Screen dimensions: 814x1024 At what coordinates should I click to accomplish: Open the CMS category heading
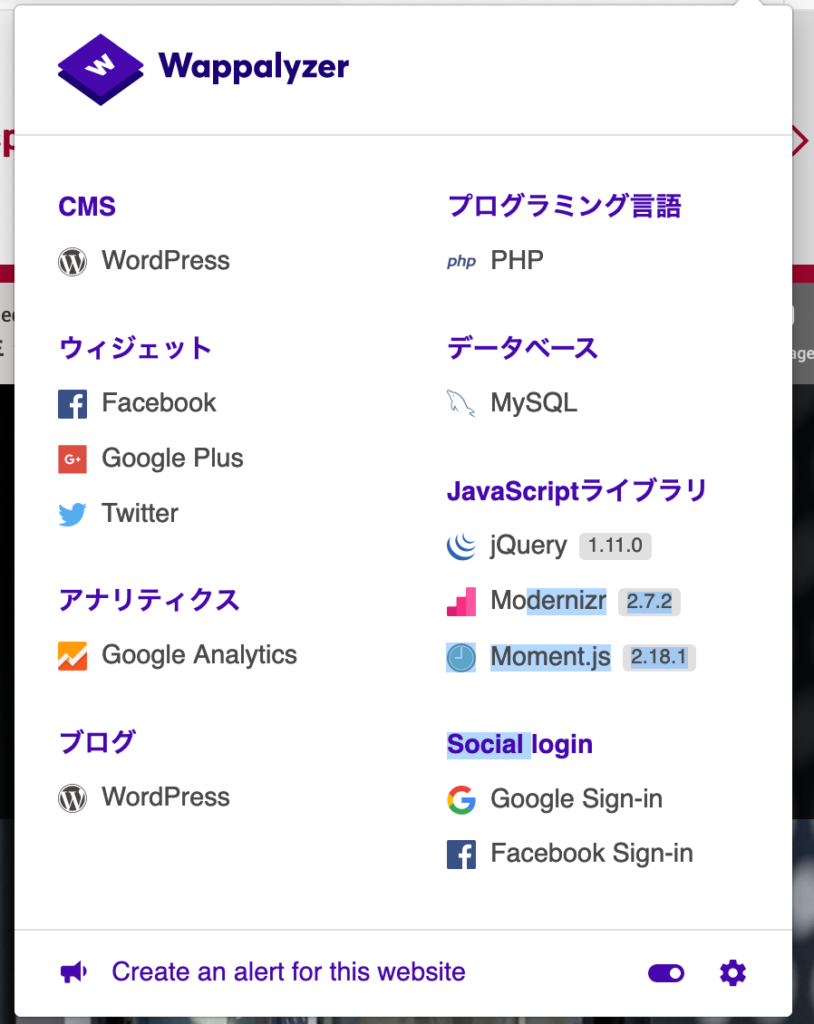87,206
